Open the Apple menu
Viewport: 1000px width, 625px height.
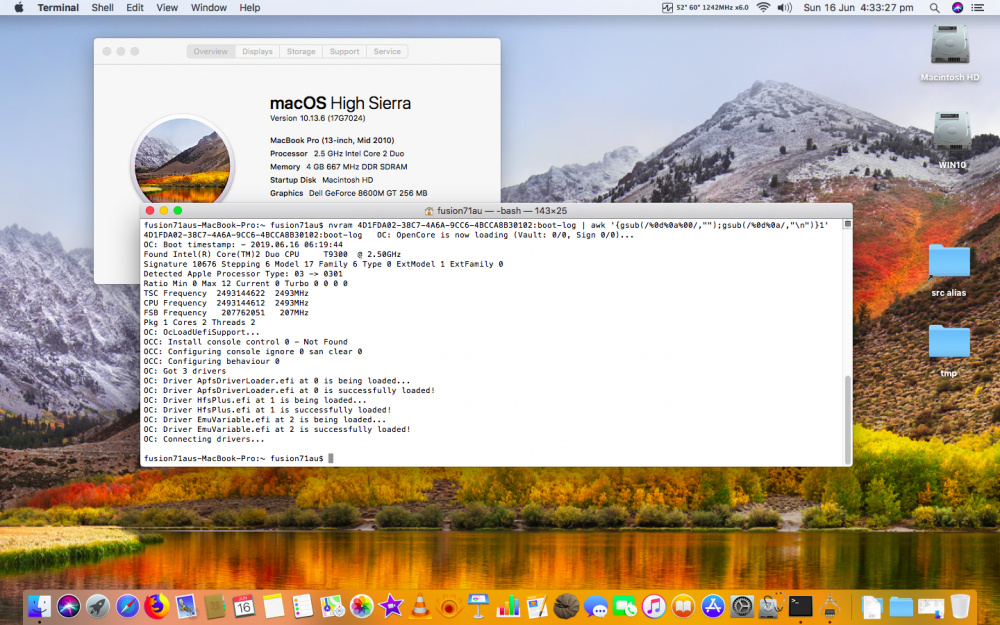(x=18, y=8)
